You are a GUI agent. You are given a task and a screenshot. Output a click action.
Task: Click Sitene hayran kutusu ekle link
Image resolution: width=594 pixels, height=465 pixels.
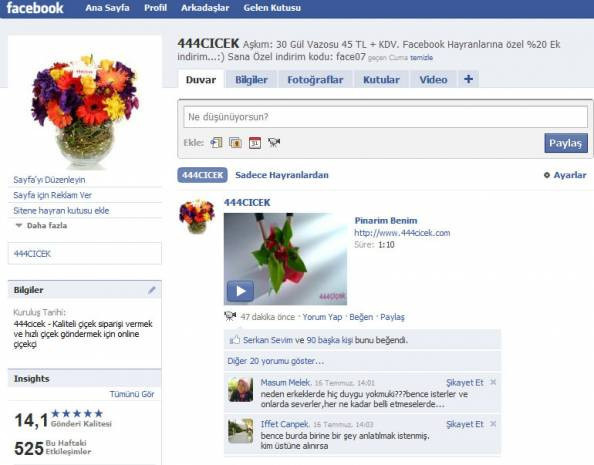(x=61, y=211)
